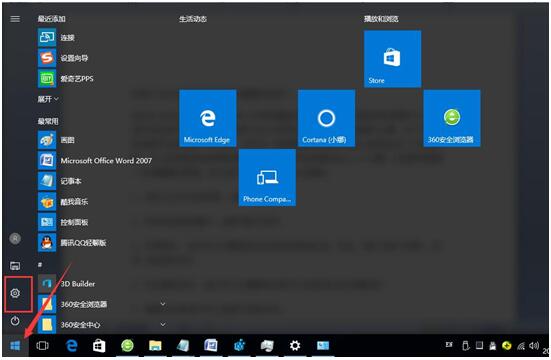
Task: Click the USB safely remove tray icon
Action: click(466, 346)
